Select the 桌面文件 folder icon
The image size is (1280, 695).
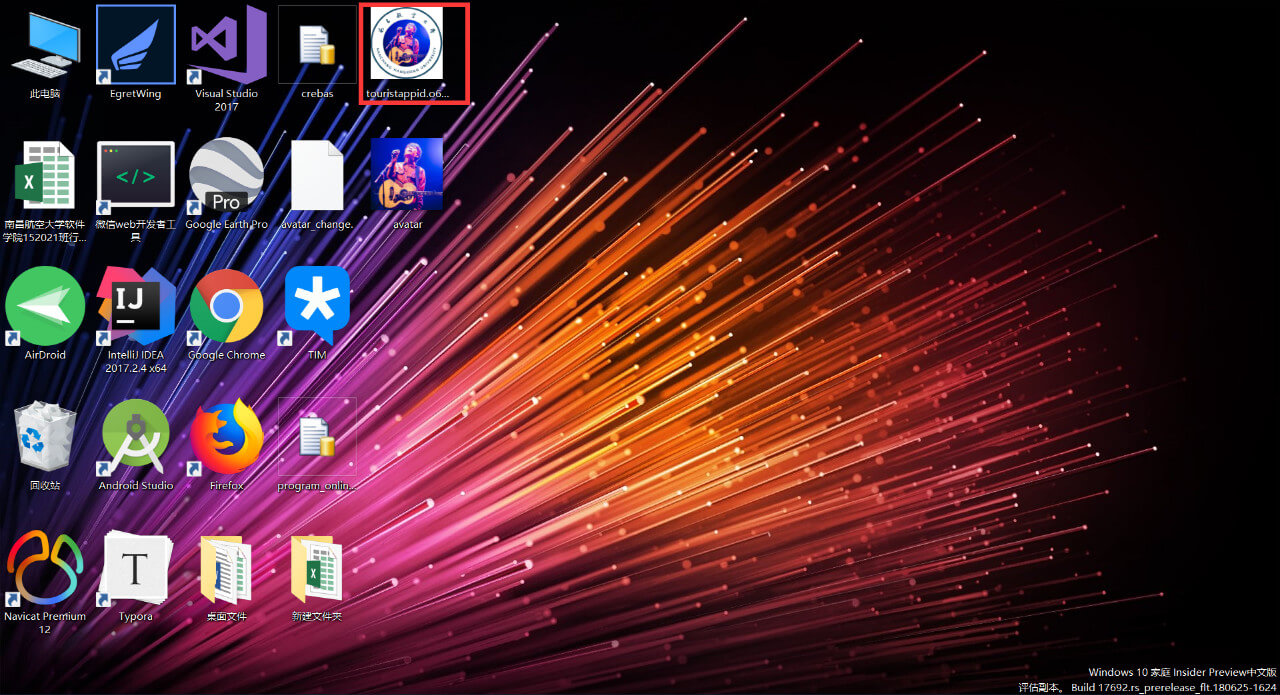pos(226,569)
